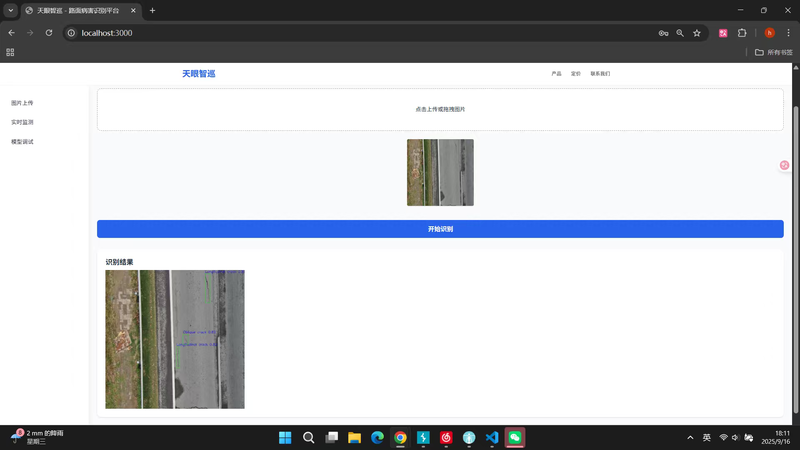Screen dimensions: 800x450
Task: Open the browser zoom magnifier icon
Action: (x=680, y=33)
